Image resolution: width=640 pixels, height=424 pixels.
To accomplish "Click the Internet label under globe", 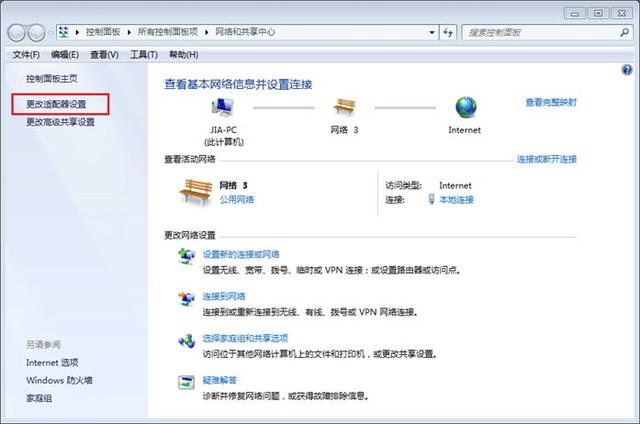I will (x=464, y=130).
